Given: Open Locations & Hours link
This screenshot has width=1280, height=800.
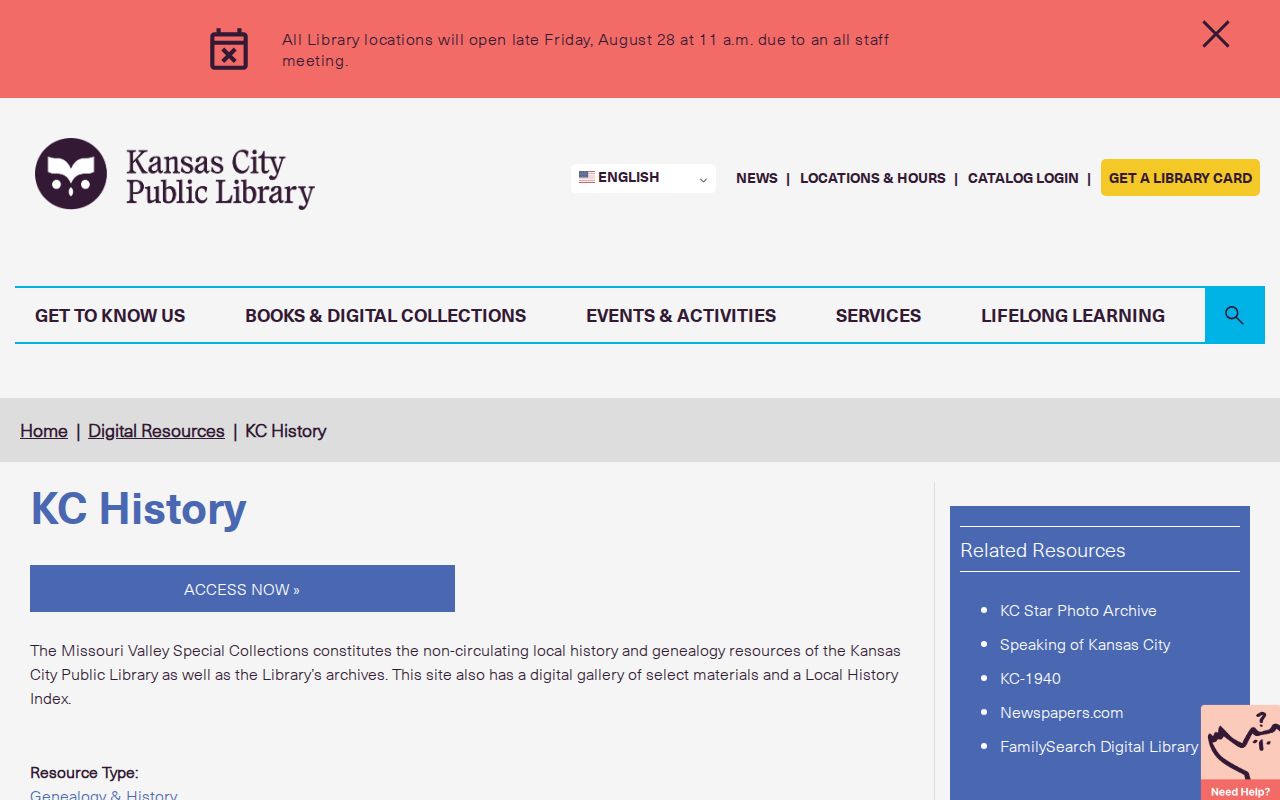Looking at the screenshot, I should pyautogui.click(x=873, y=178).
